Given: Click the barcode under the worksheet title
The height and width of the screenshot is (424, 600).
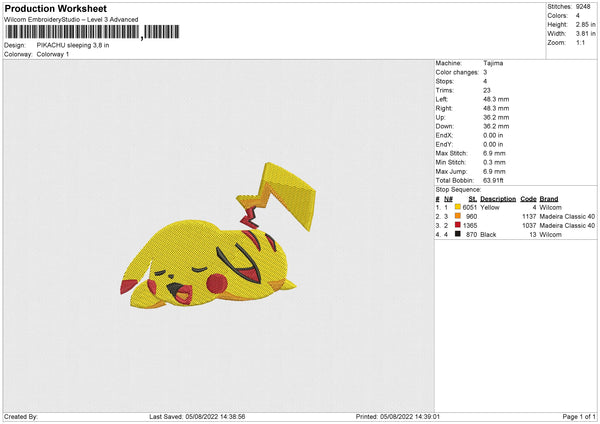Looking at the screenshot, I should [92, 32].
